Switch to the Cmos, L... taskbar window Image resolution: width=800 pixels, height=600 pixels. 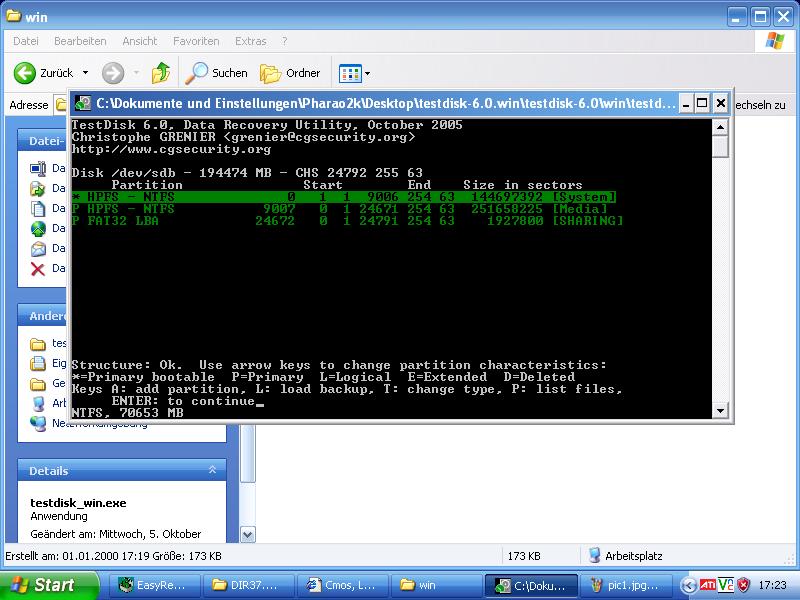point(343,585)
